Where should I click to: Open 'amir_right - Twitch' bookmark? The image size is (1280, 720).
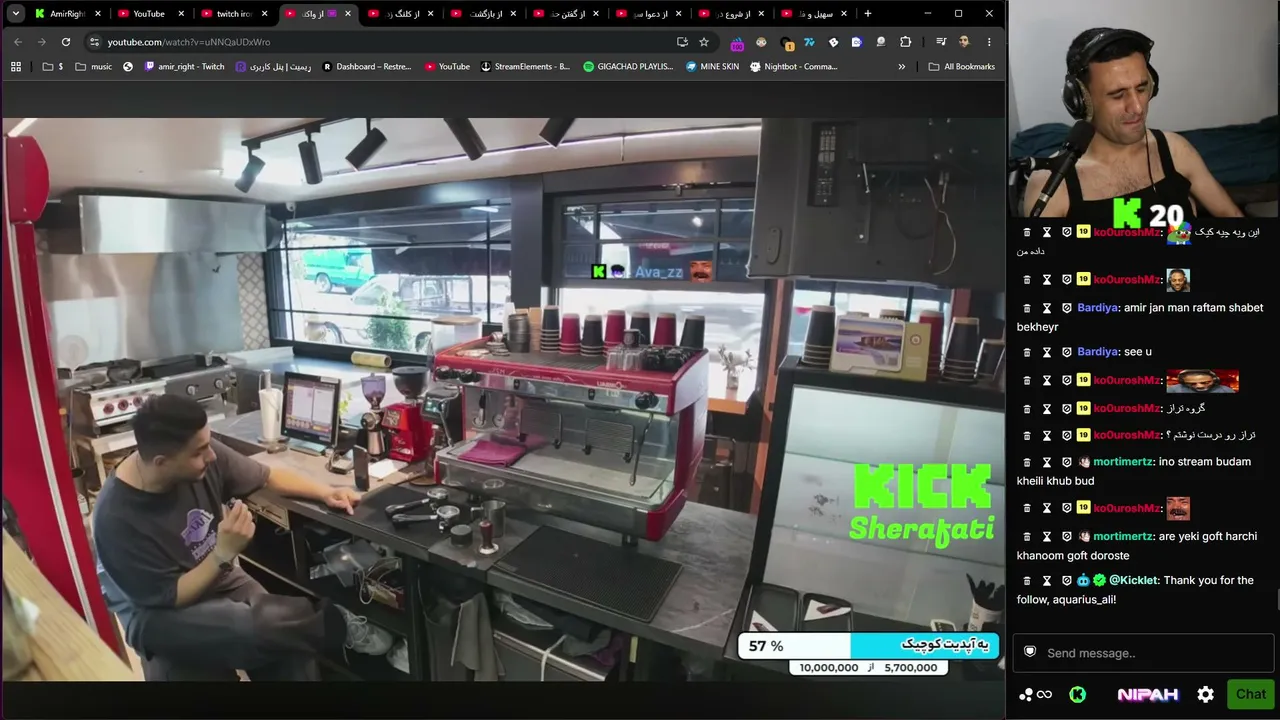click(185, 67)
